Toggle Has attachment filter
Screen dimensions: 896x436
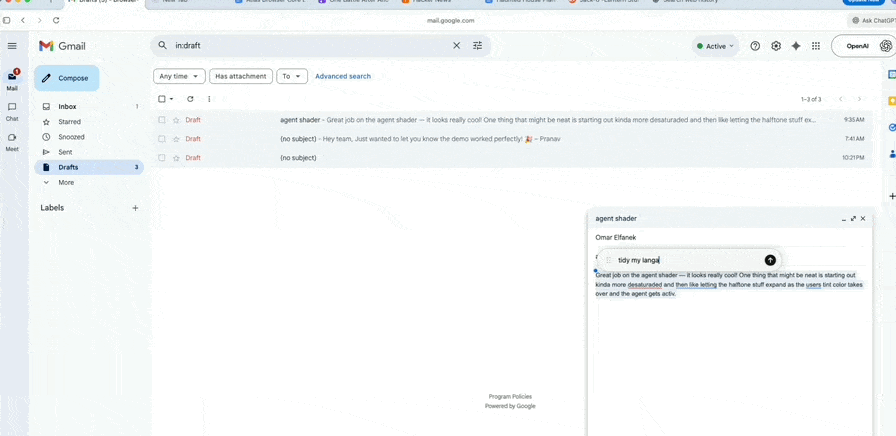tap(241, 76)
